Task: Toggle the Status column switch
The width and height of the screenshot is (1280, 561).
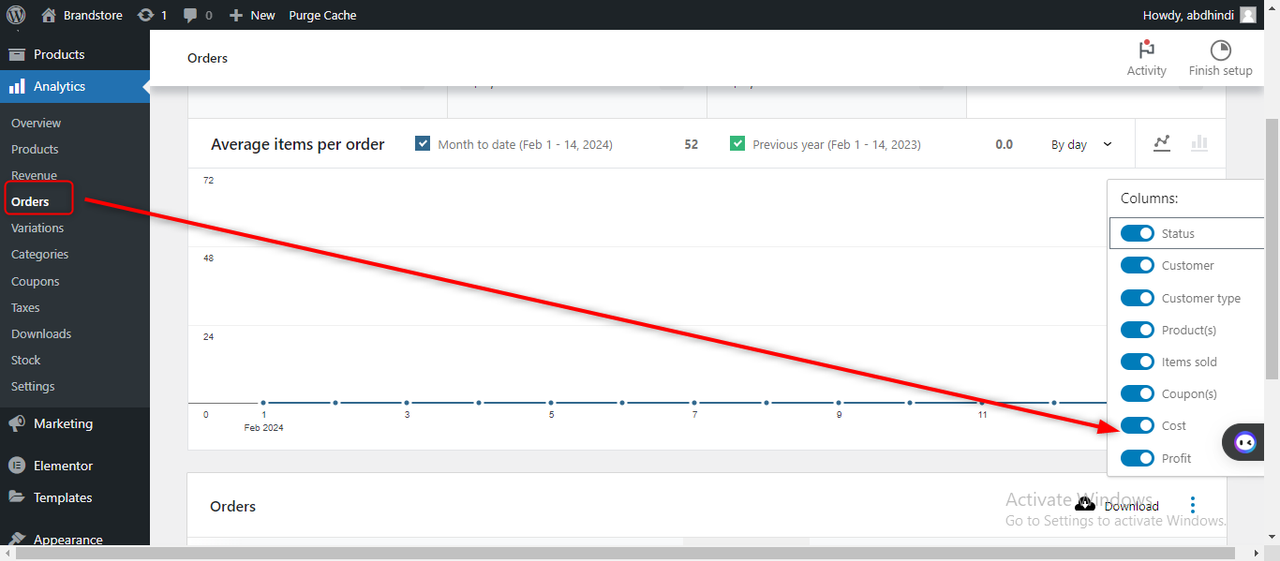Action: pos(1137,233)
